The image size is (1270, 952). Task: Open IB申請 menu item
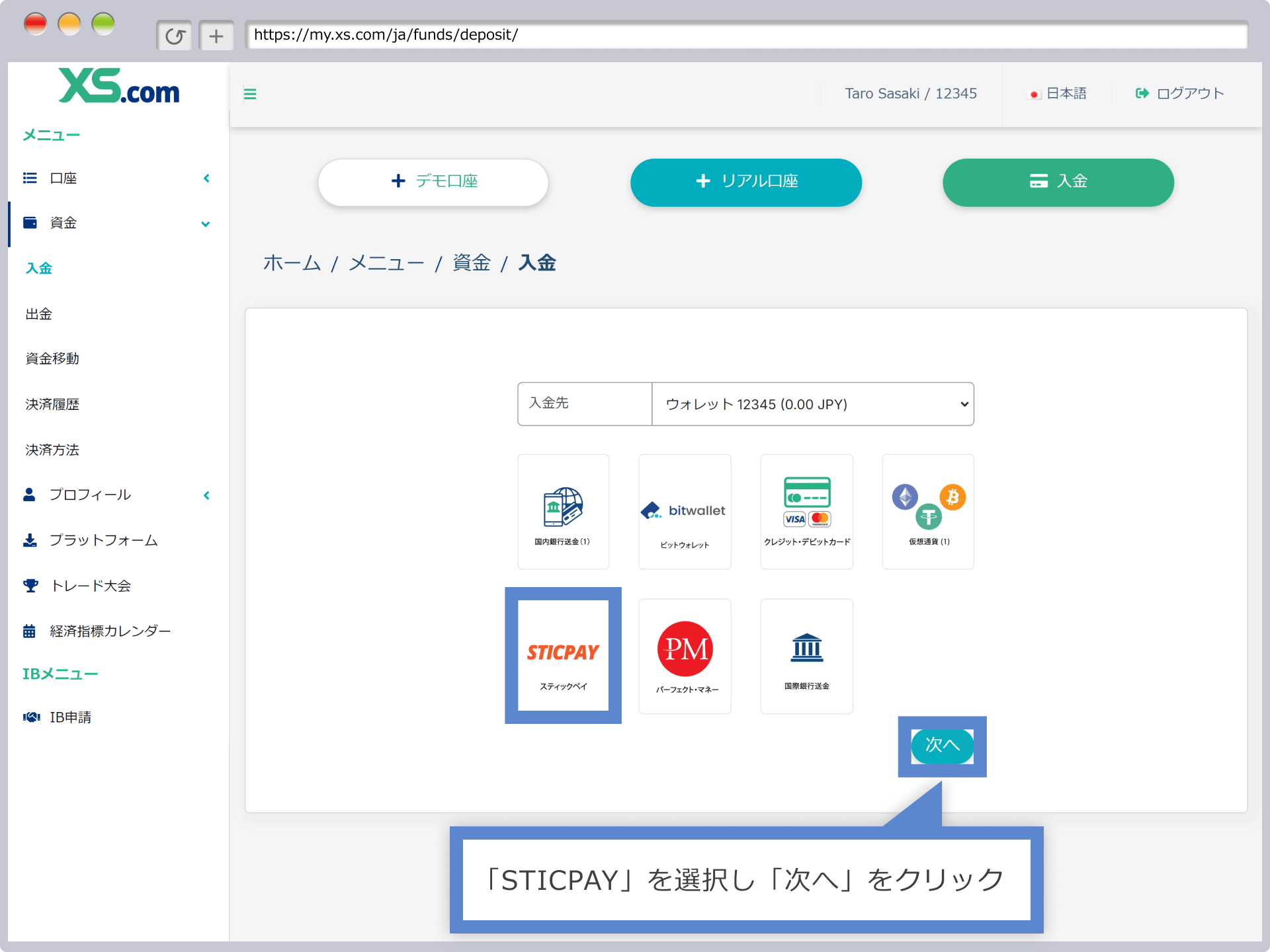71,717
